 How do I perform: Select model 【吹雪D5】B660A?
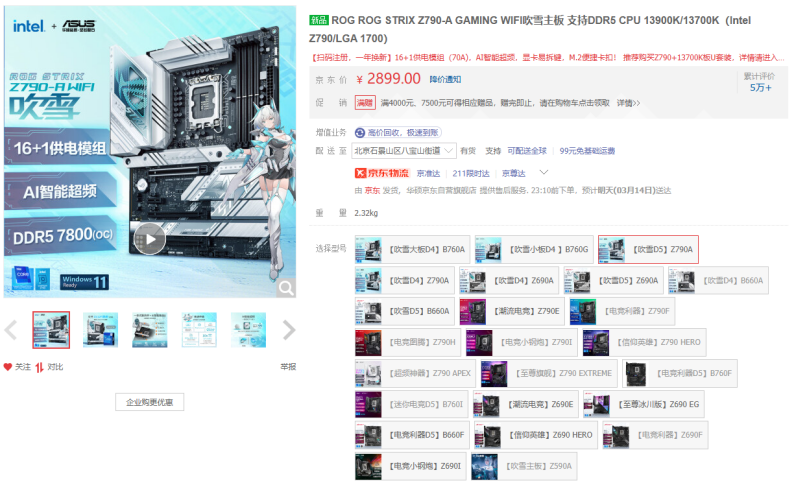tap(405, 311)
